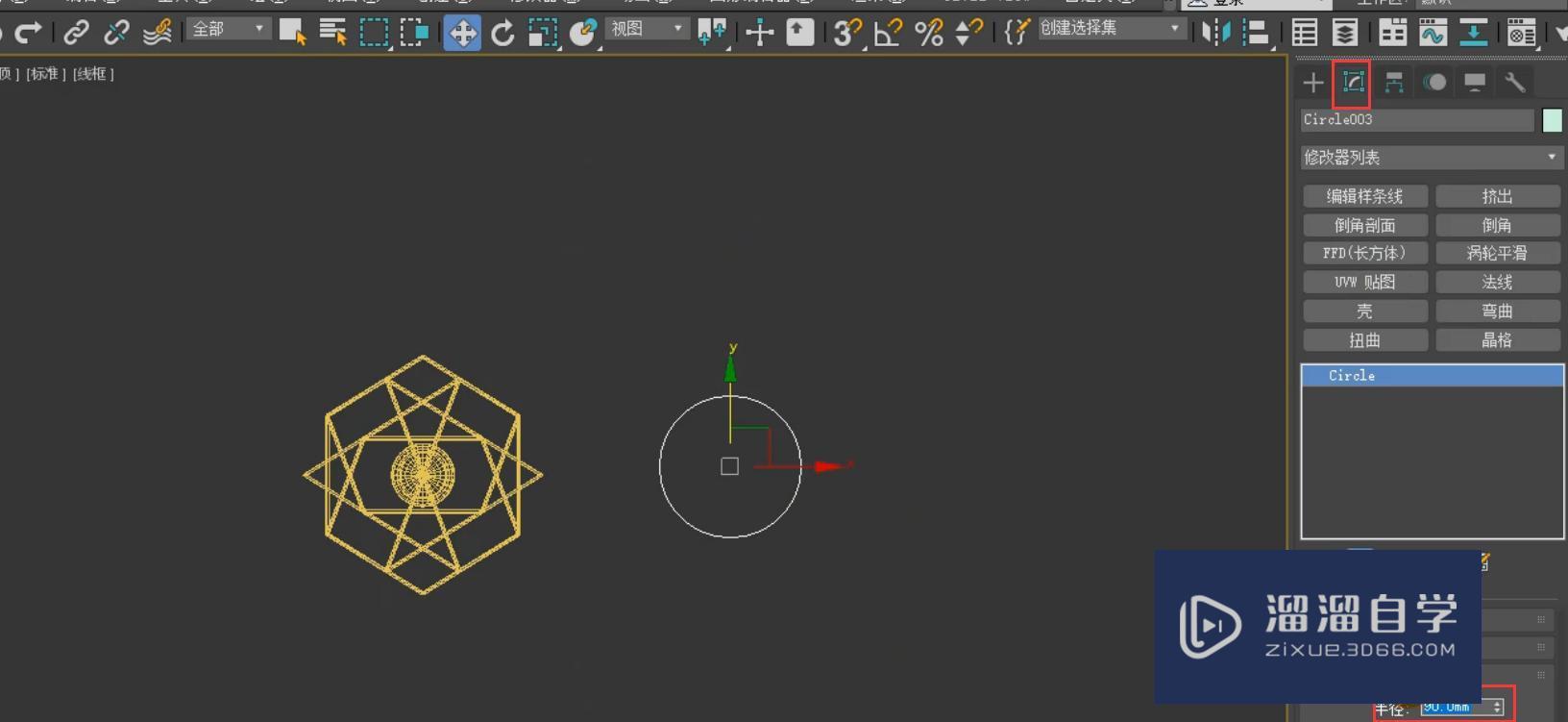The height and width of the screenshot is (722, 1568).
Task: Open the 全部 selection filter dropdown
Action: pos(228,29)
